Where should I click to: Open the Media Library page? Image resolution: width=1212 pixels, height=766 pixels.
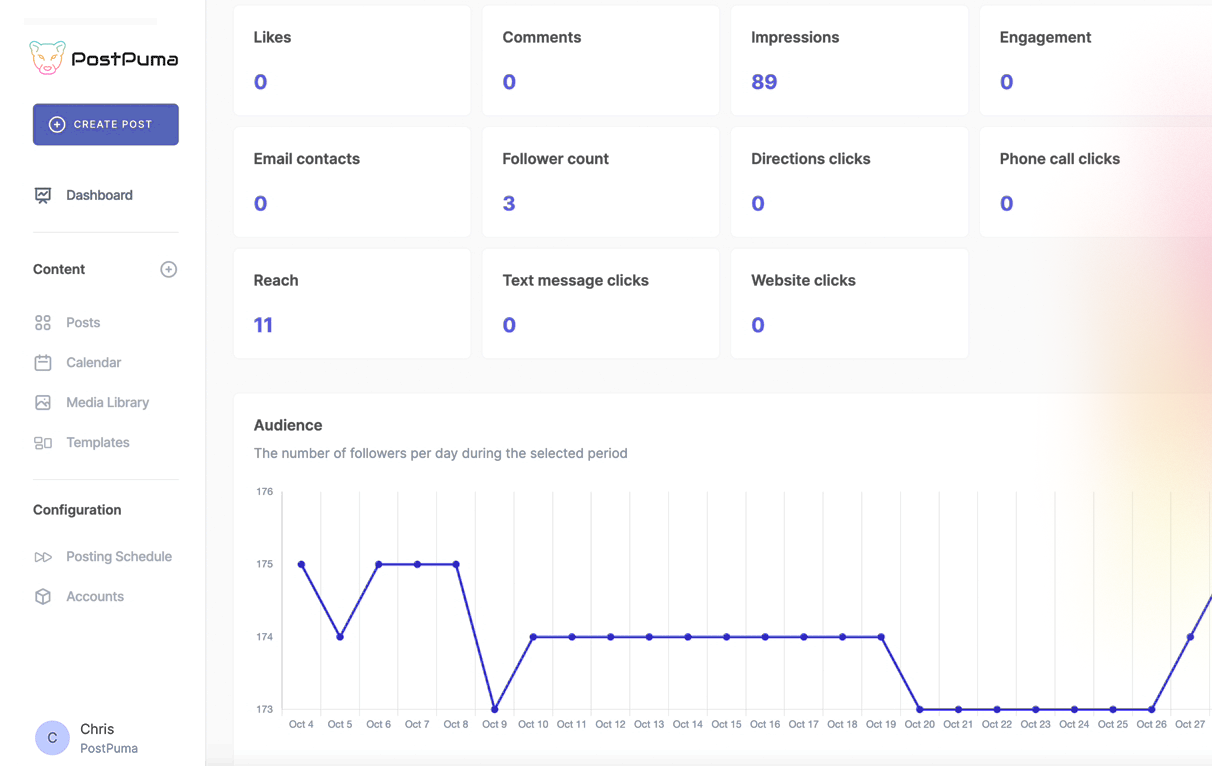pyautogui.click(x=107, y=402)
